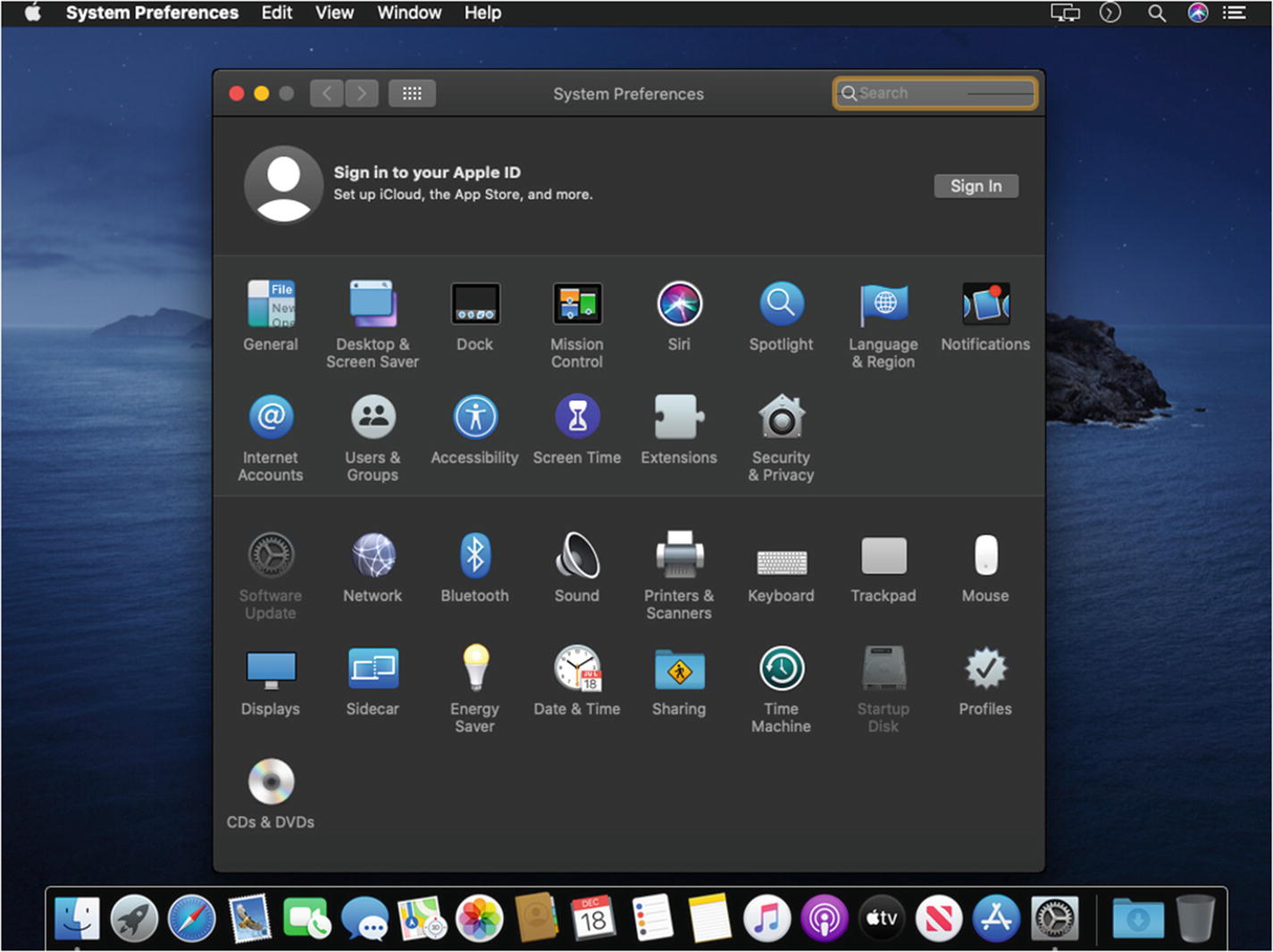Open Users & Groups preferences

coord(373,417)
